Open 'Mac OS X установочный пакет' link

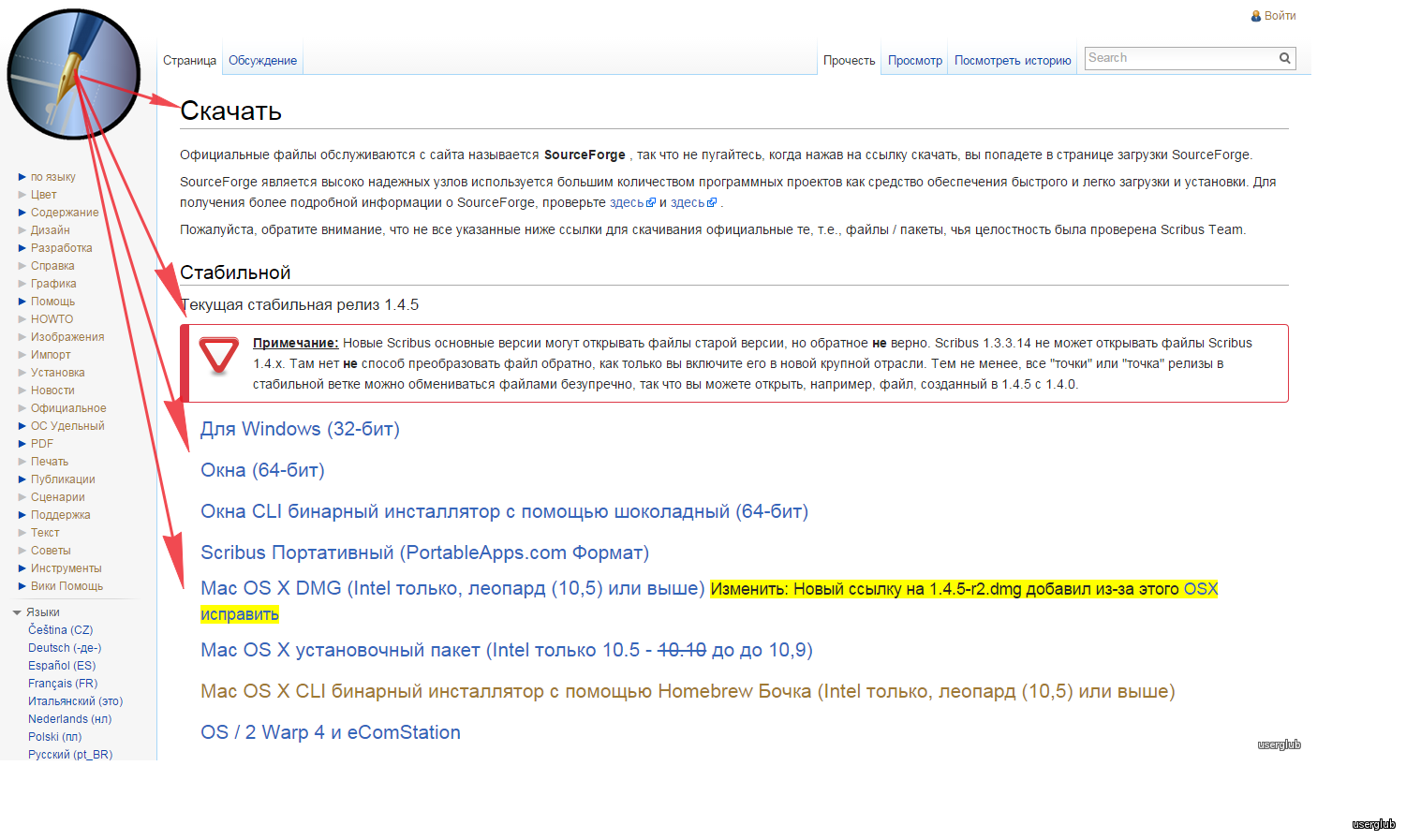tap(507, 650)
